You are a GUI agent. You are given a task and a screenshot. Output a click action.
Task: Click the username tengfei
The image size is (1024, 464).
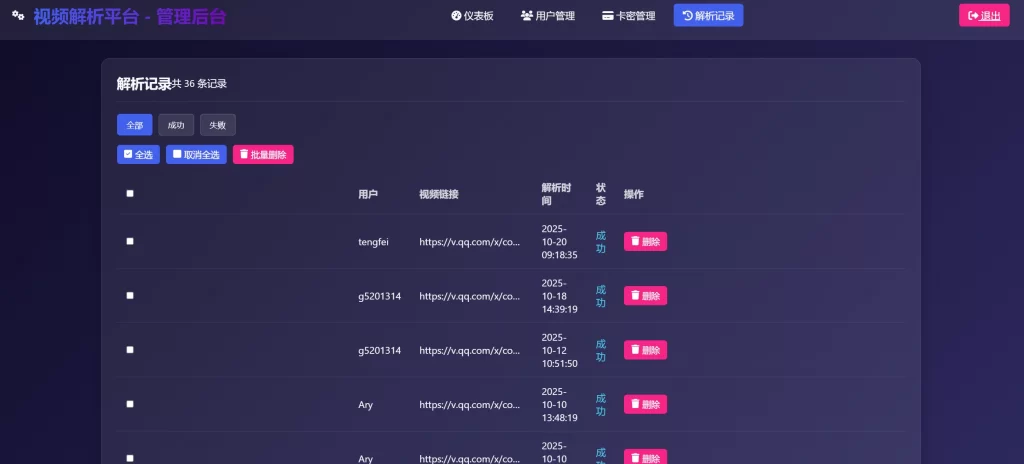point(374,242)
